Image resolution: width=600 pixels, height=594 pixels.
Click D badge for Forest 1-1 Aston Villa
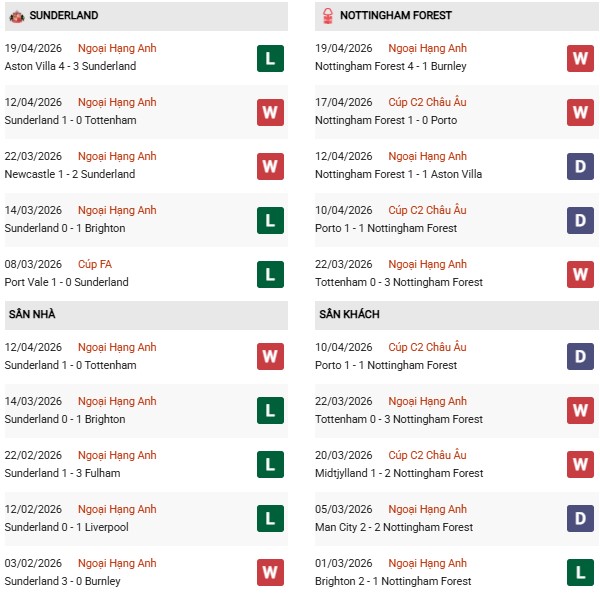tap(581, 166)
